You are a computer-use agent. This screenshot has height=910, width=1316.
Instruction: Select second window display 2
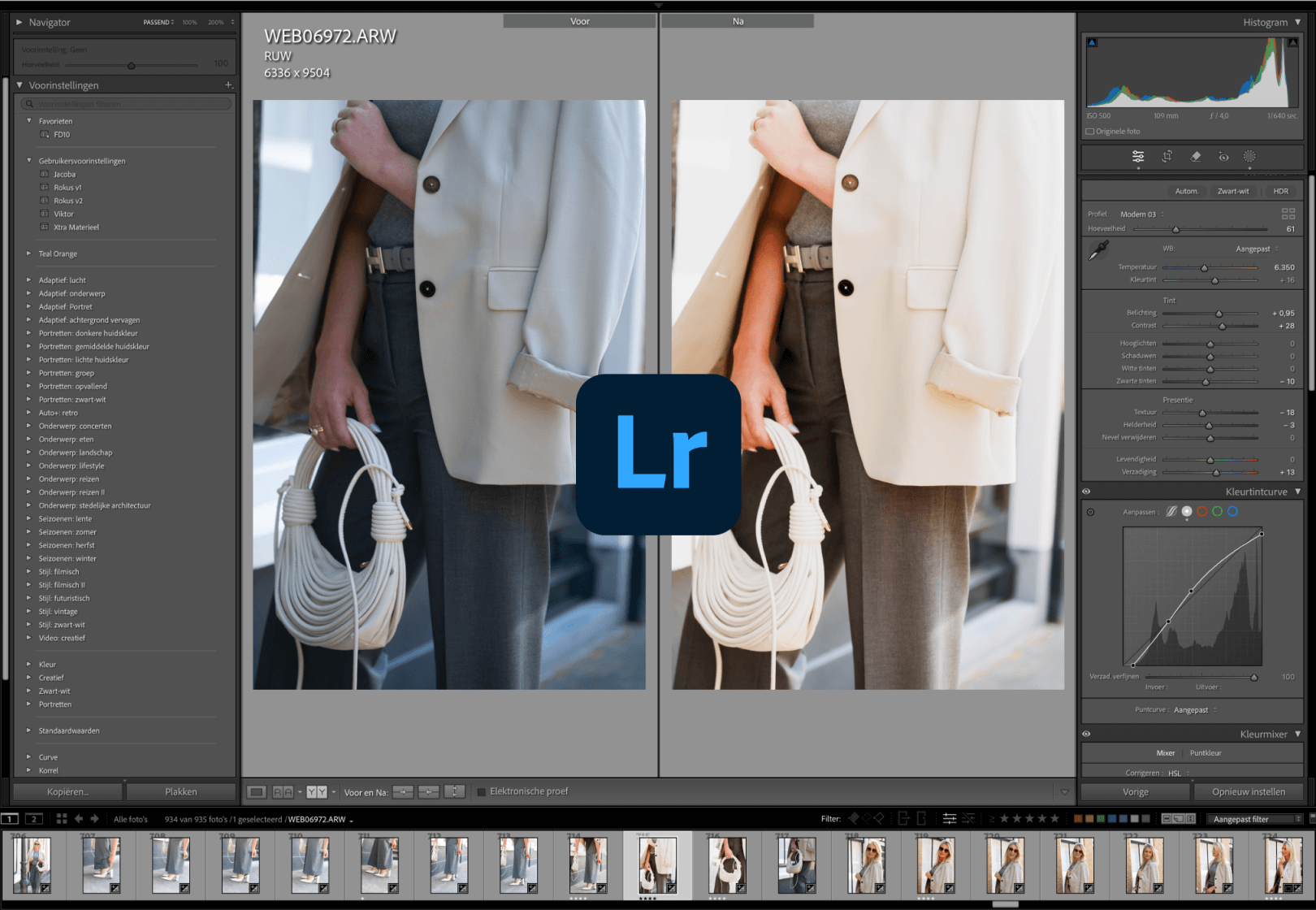[34, 819]
